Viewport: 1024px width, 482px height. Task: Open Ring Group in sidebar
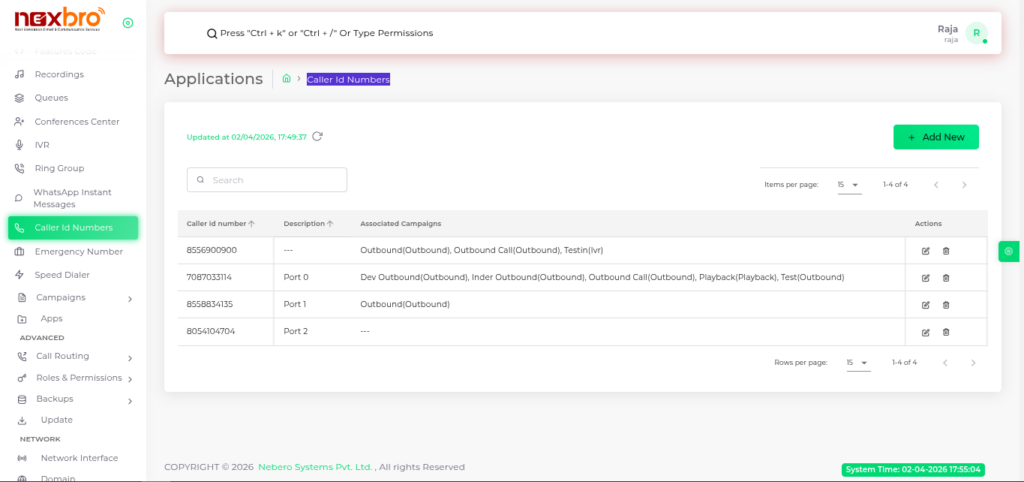[59, 168]
